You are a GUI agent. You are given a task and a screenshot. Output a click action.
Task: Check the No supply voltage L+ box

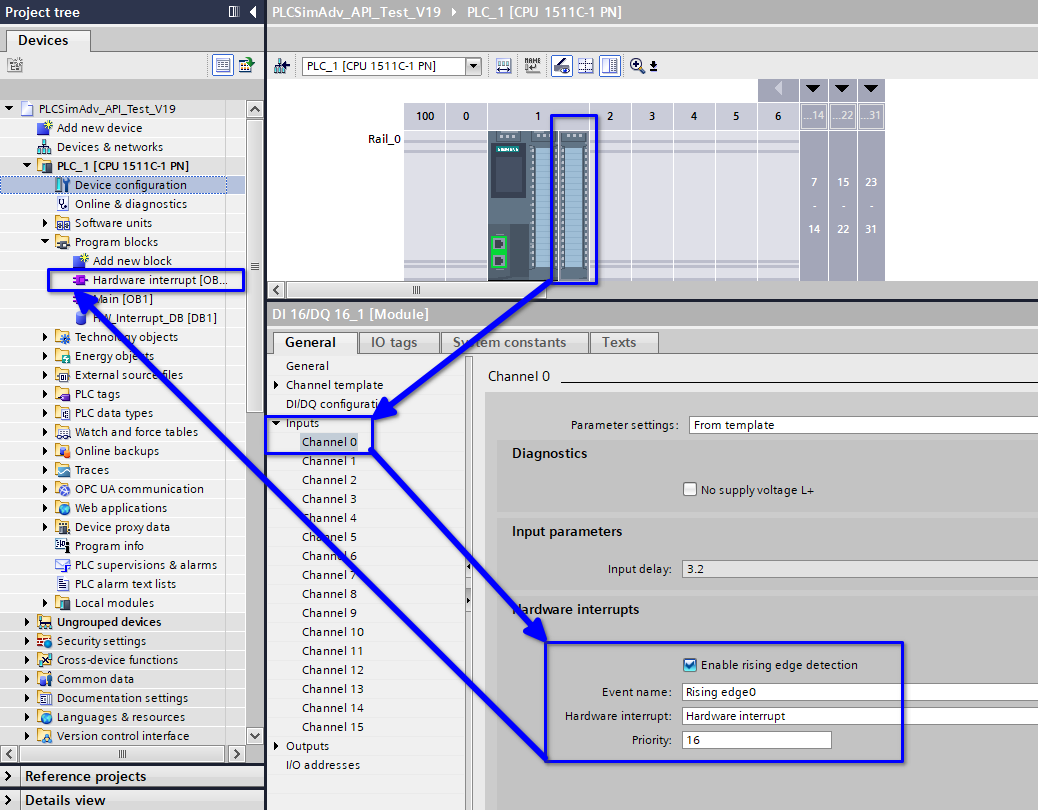[x=690, y=490]
